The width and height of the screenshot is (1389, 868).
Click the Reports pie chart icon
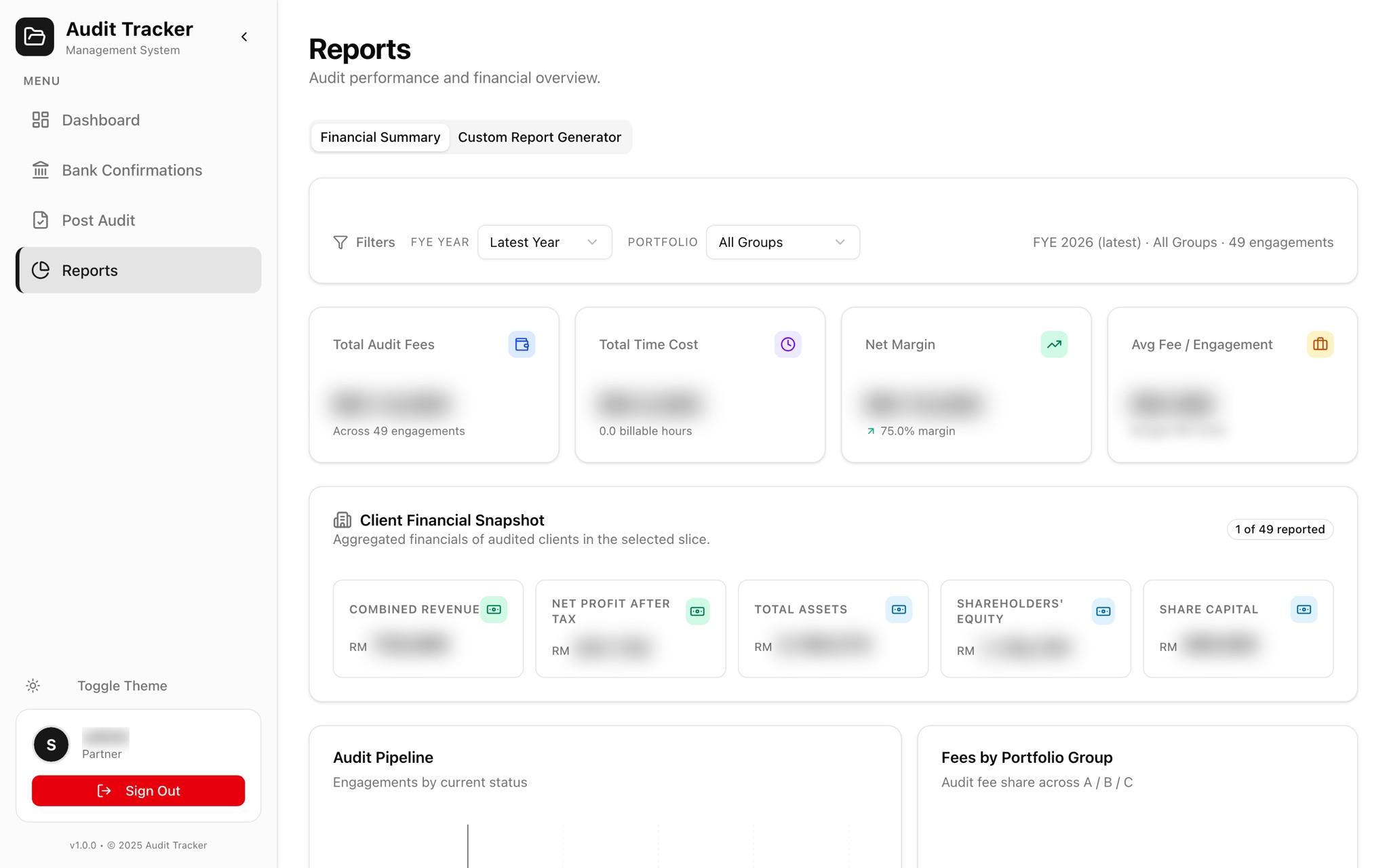point(41,271)
